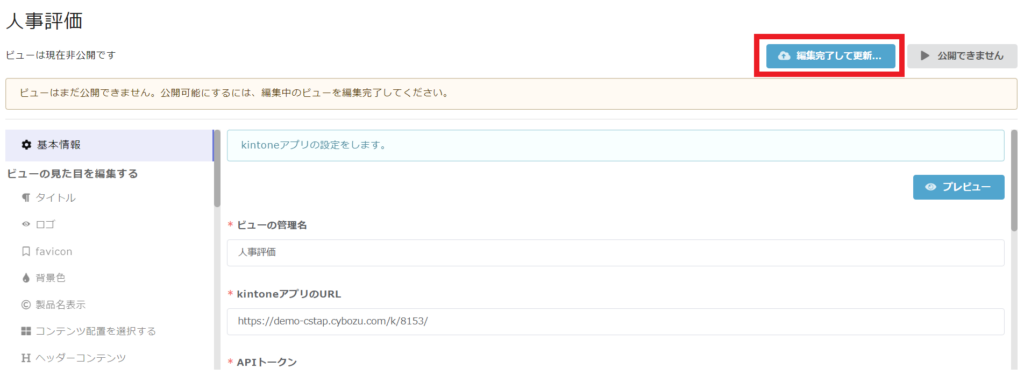Screen dimensions: 1024x375
Task: Click the paragraph icon next to タイトル
Action: (26, 197)
